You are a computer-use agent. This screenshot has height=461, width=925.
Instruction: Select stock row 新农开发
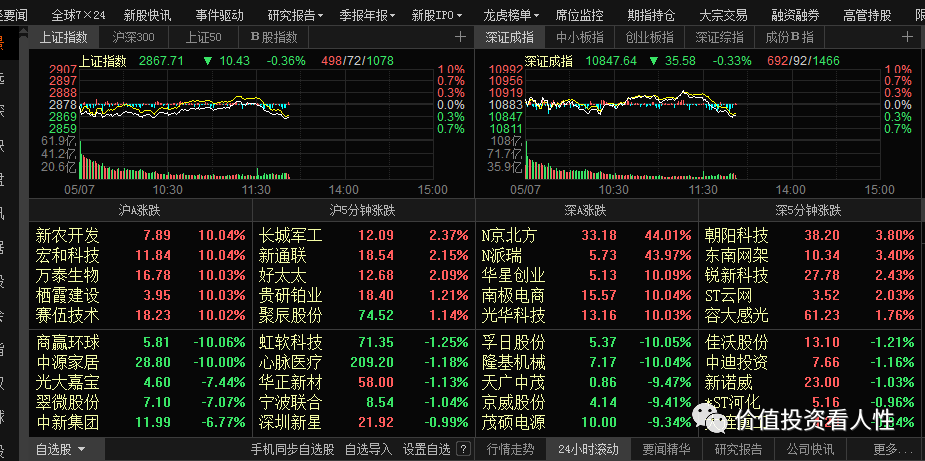(x=140, y=236)
